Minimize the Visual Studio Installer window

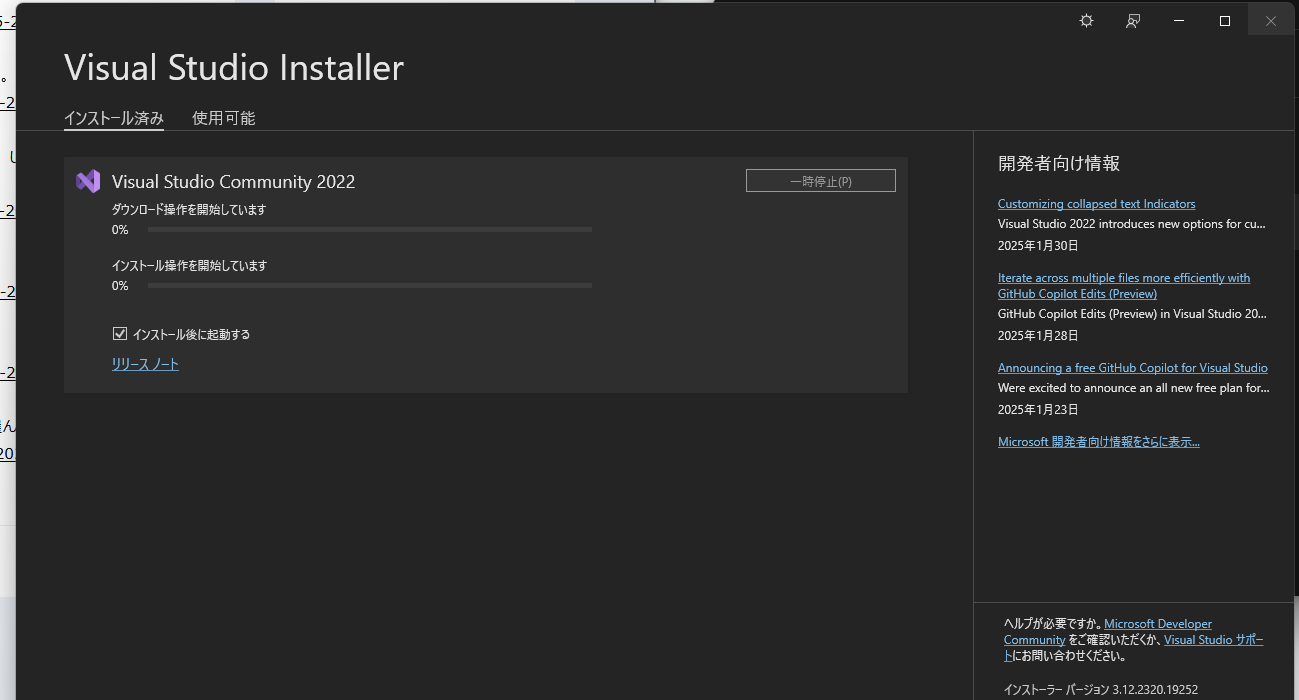pos(1179,21)
